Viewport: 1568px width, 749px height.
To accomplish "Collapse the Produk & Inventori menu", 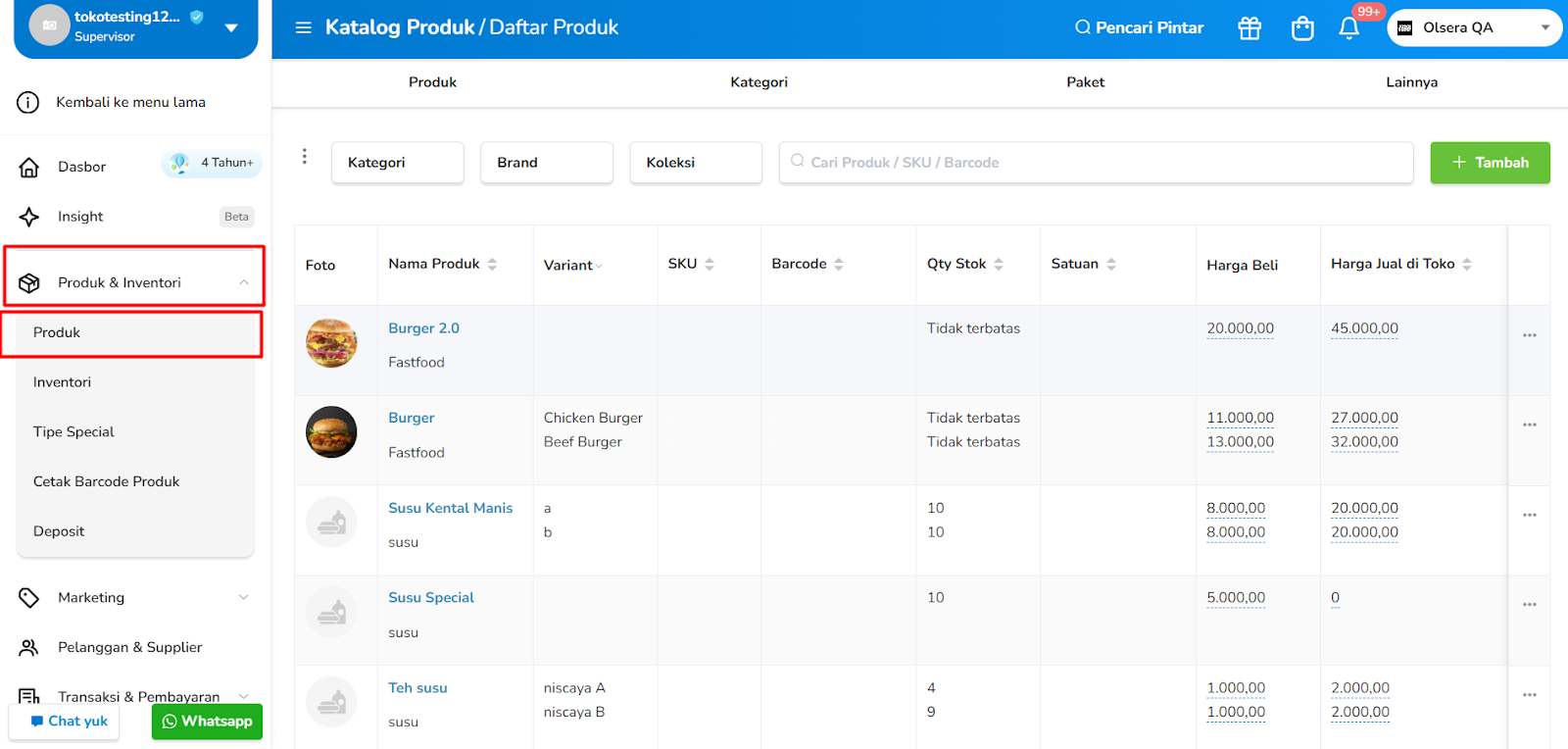I will pos(243,282).
